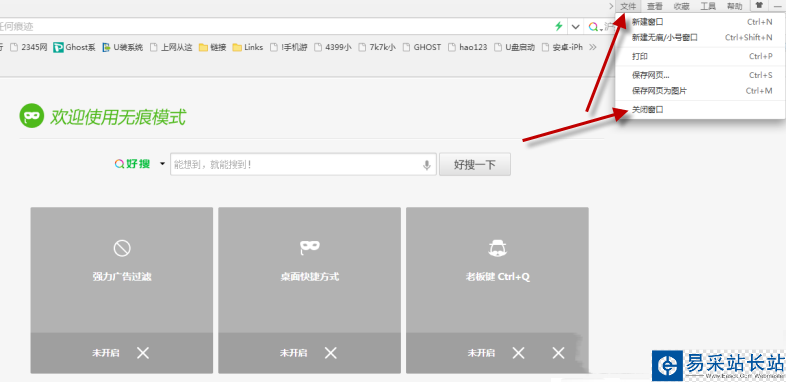
Task: Open the 文件 menu
Action: click(x=628, y=6)
